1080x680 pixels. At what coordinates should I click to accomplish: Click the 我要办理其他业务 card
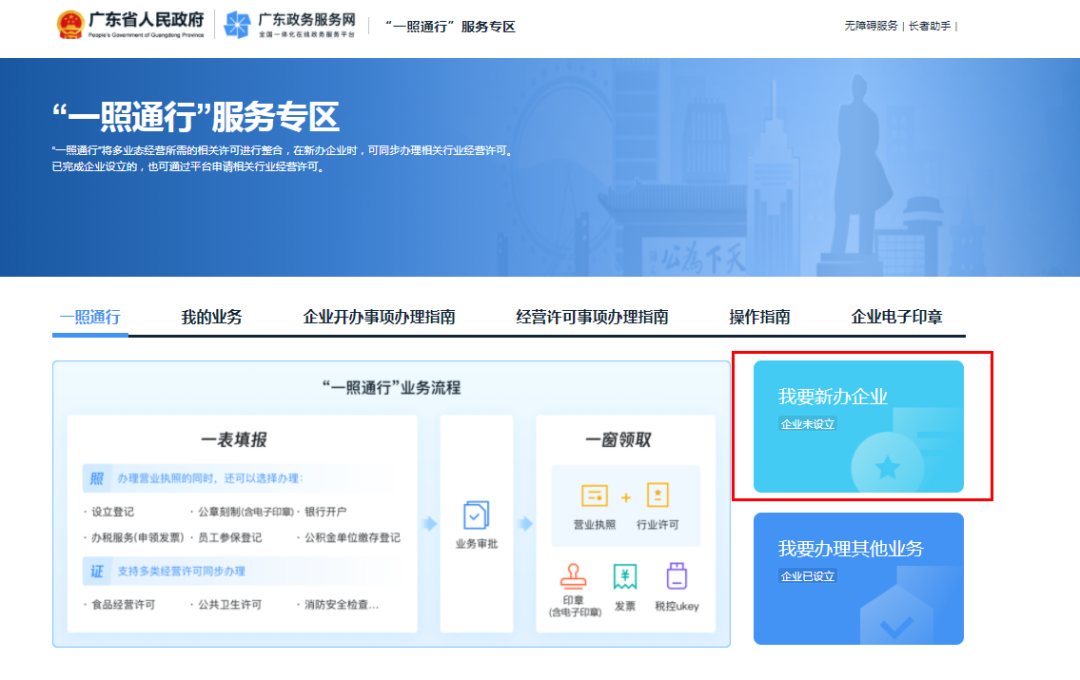coord(857,578)
